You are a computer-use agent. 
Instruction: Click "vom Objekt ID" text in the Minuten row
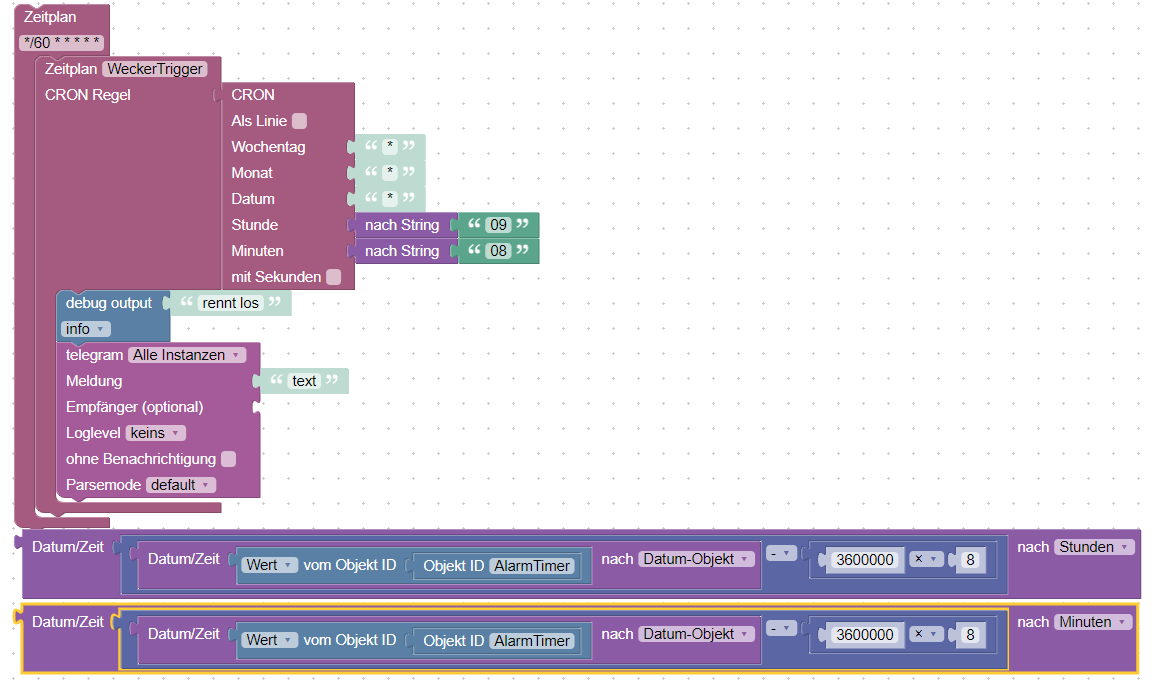coord(350,640)
